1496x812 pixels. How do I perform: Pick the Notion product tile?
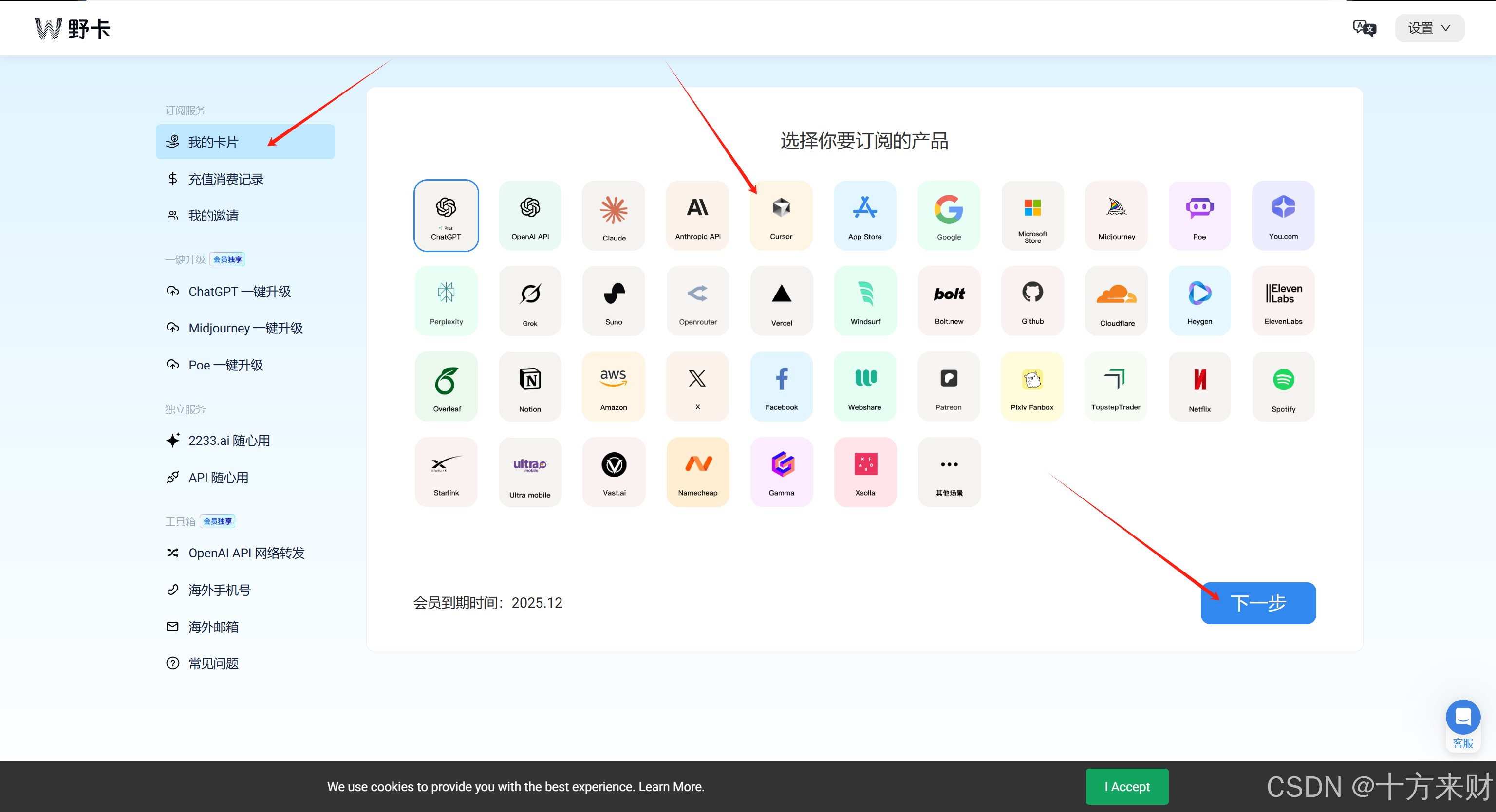(x=530, y=386)
